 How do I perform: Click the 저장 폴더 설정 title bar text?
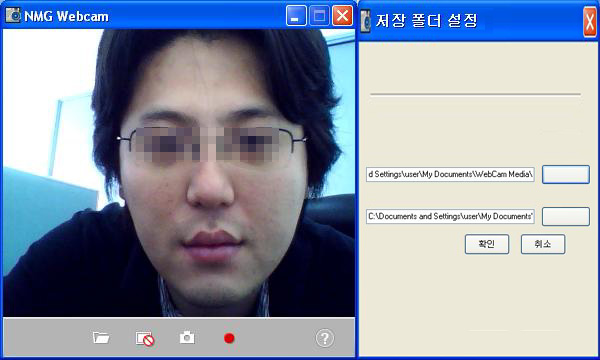(x=426, y=21)
